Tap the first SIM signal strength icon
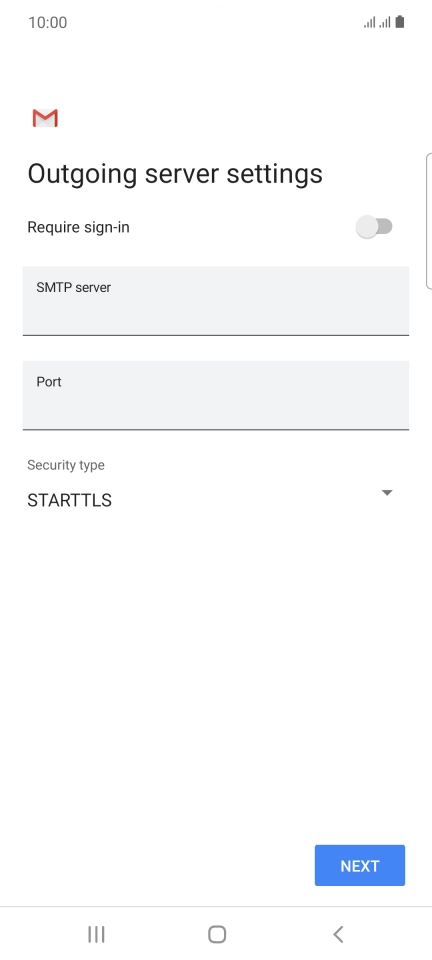 (369, 23)
